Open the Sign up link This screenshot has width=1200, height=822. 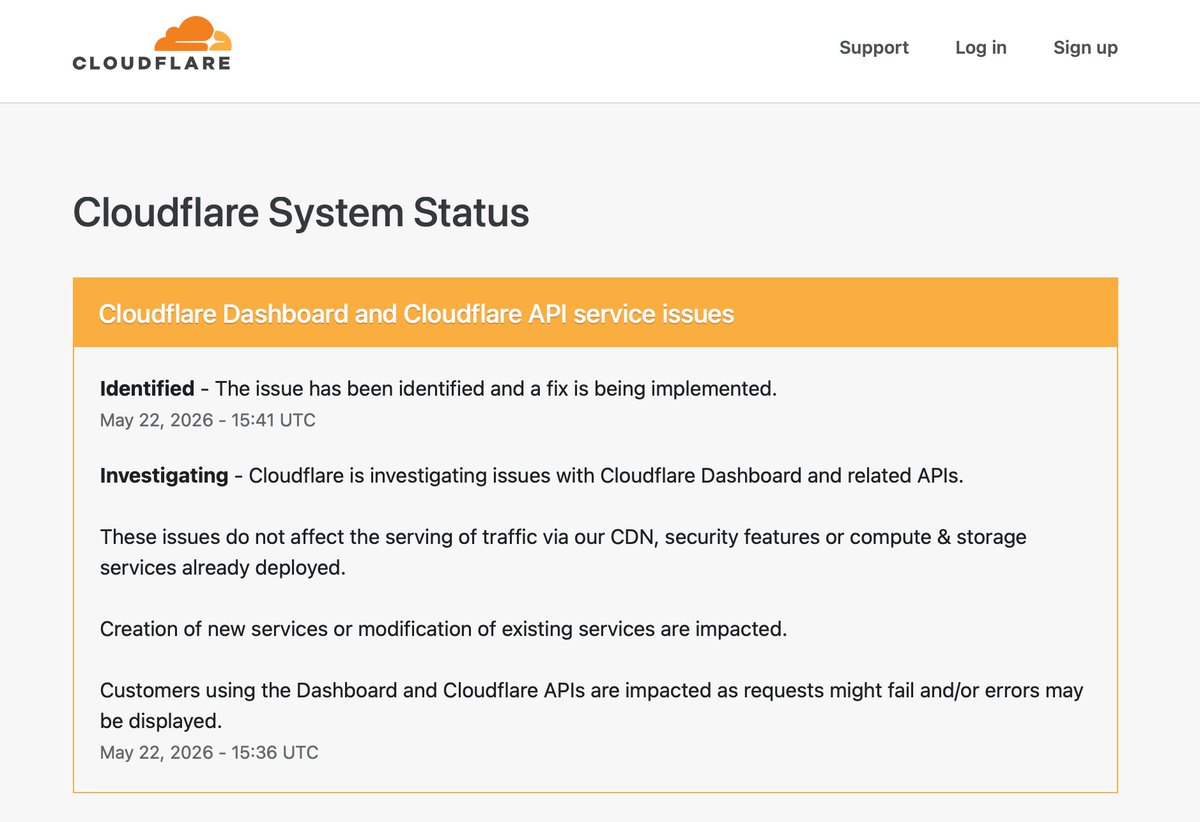[1085, 47]
